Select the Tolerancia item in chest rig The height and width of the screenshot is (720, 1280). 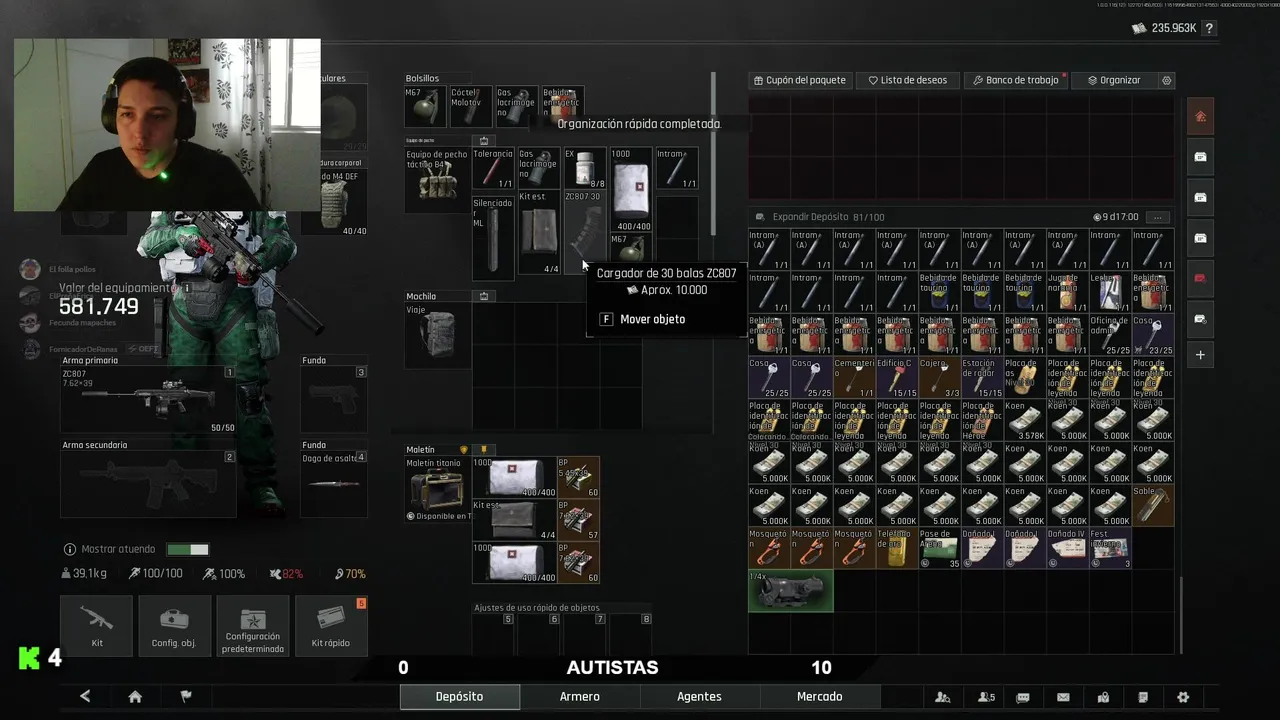click(x=493, y=169)
